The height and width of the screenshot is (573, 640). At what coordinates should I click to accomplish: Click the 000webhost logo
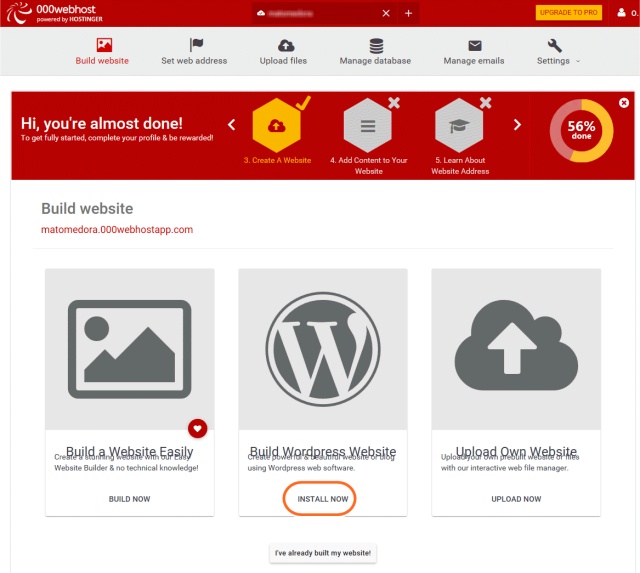point(54,13)
